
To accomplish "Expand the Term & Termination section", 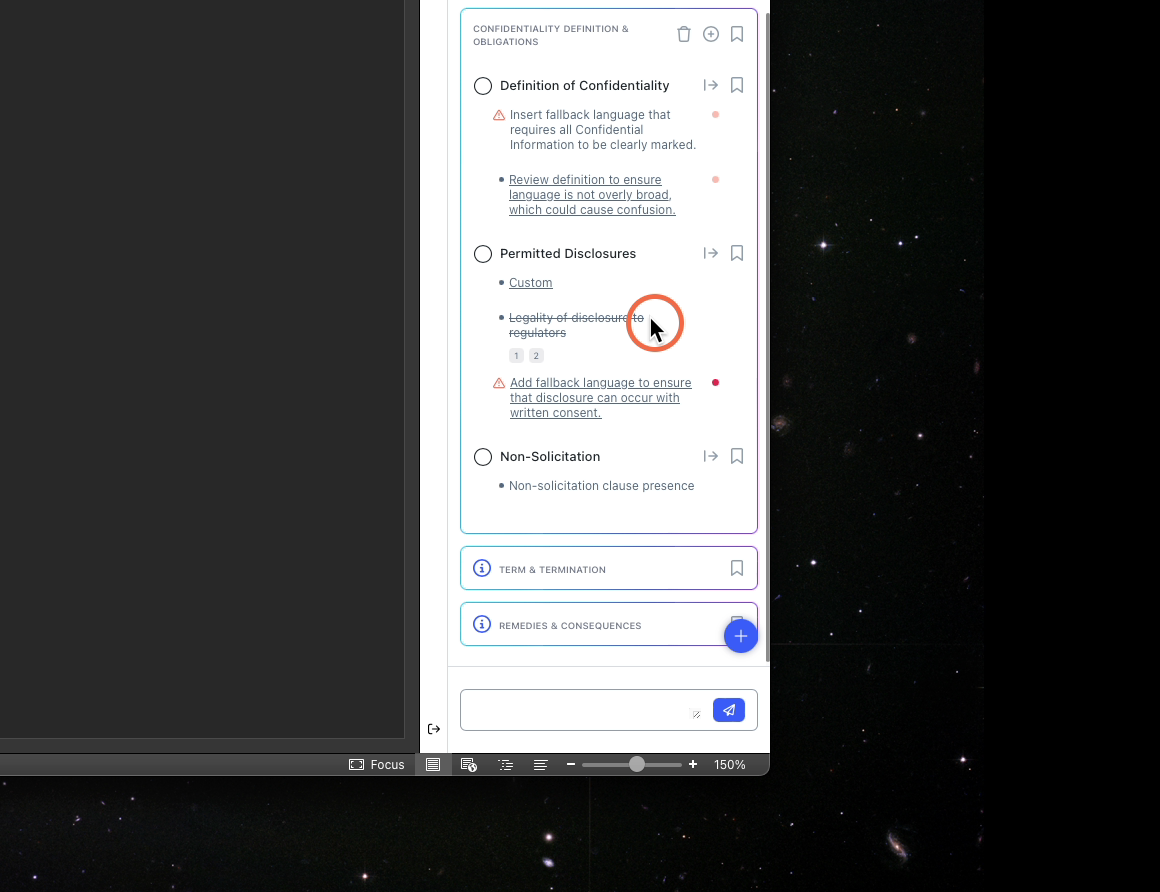I will click(x=609, y=568).
